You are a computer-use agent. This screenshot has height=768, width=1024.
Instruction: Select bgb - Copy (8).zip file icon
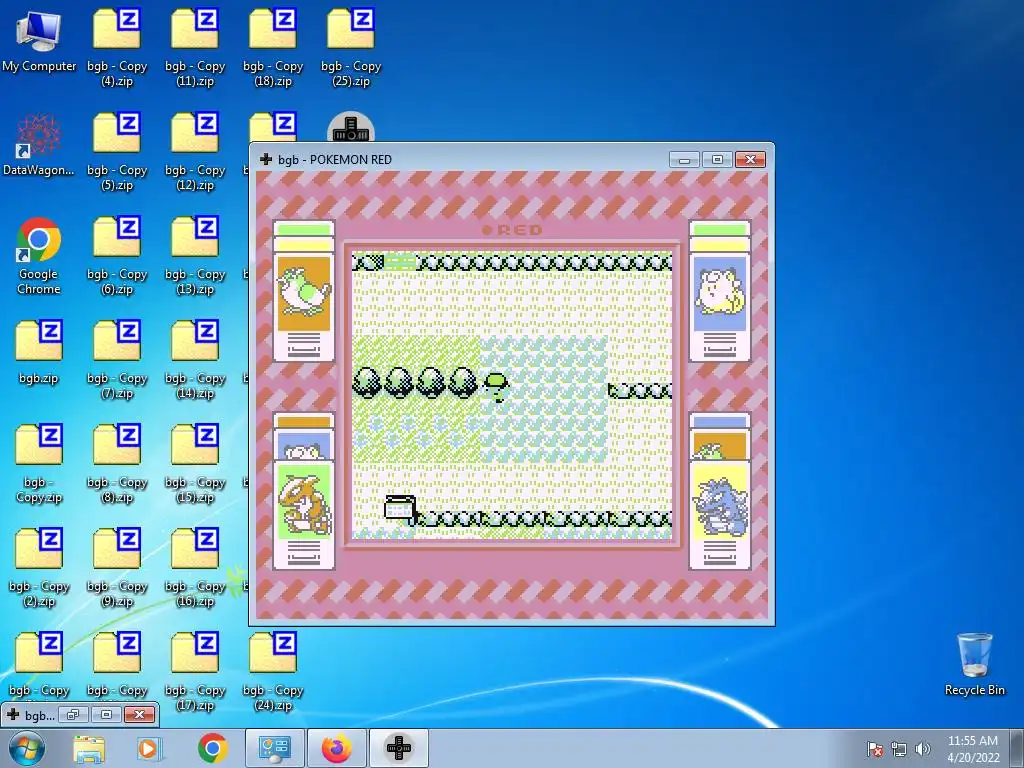[117, 464]
